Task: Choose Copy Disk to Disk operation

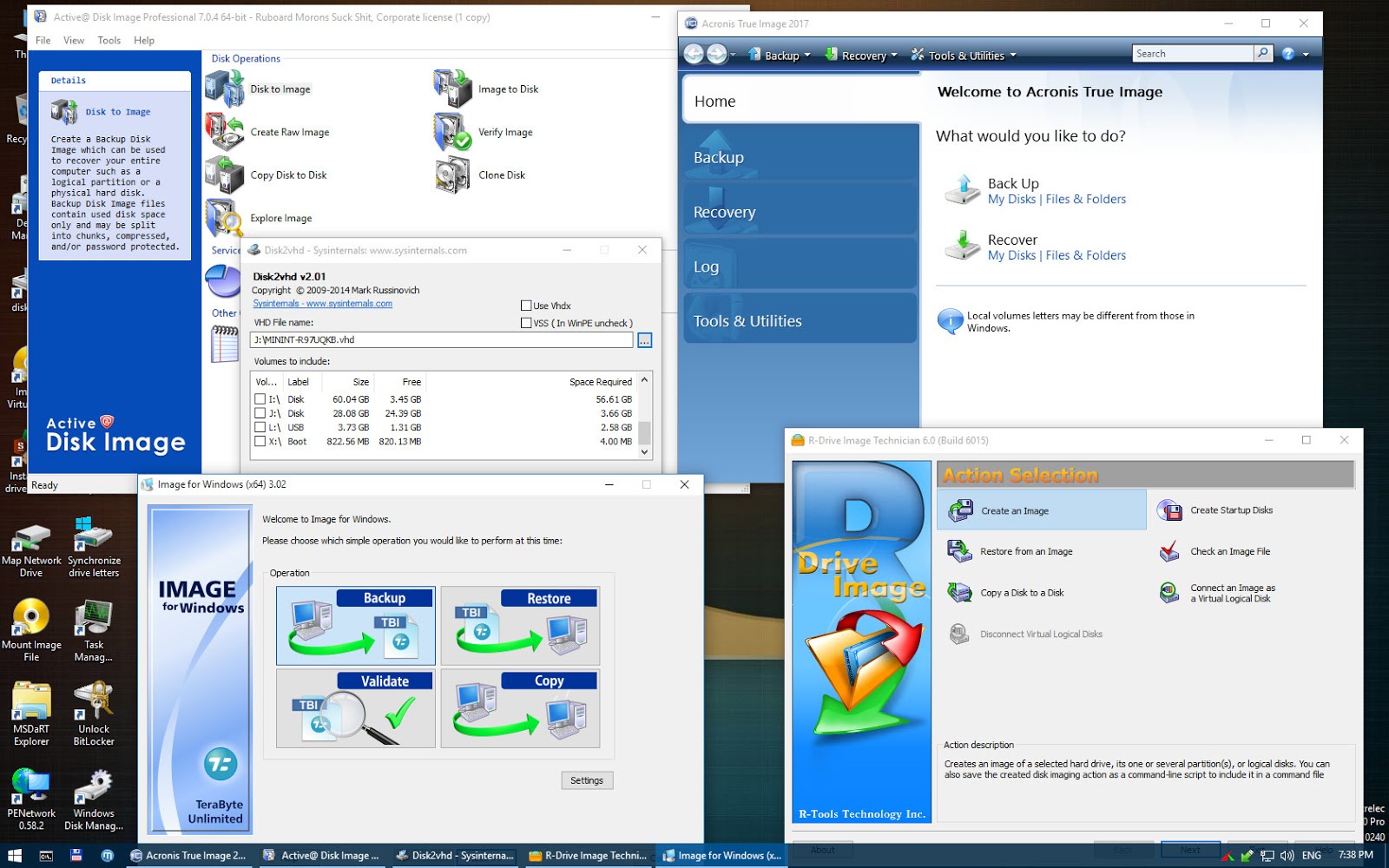Action: pos(266,174)
